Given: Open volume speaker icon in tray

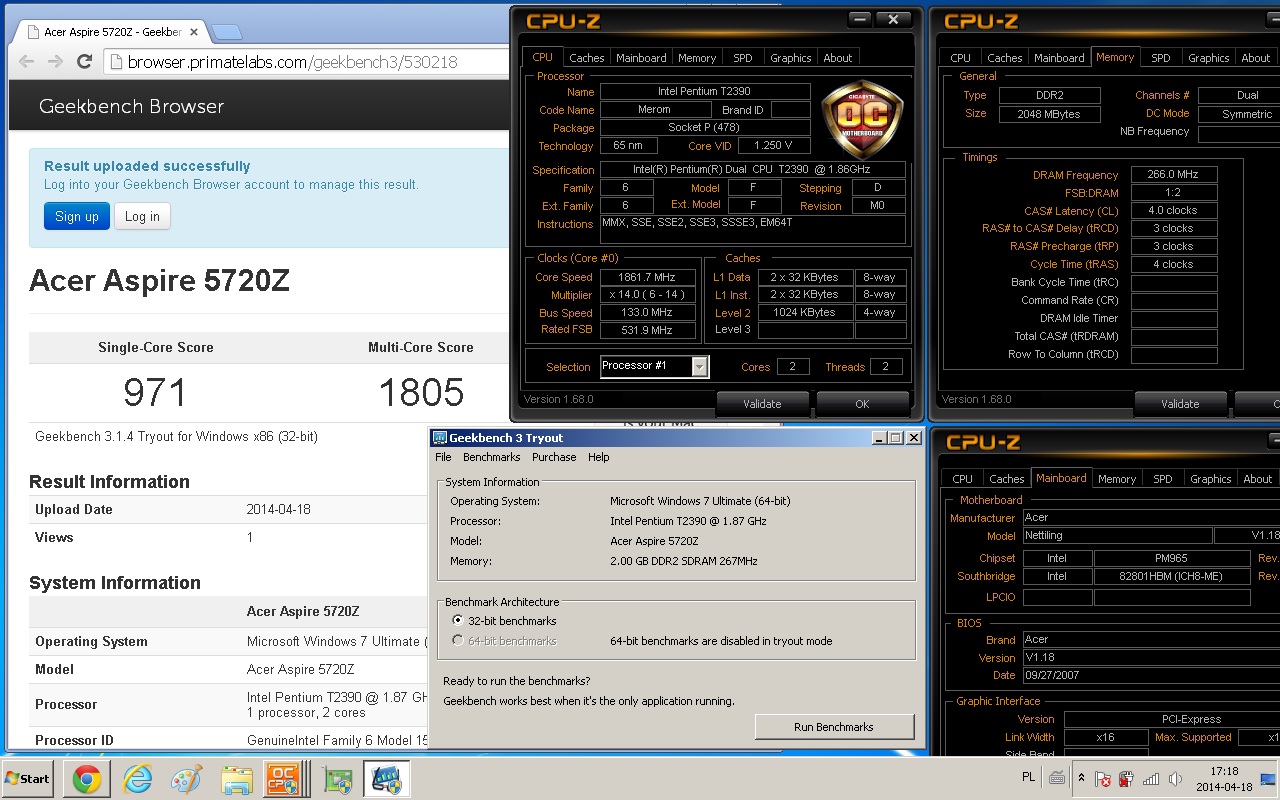Looking at the screenshot, I should [x=1175, y=778].
